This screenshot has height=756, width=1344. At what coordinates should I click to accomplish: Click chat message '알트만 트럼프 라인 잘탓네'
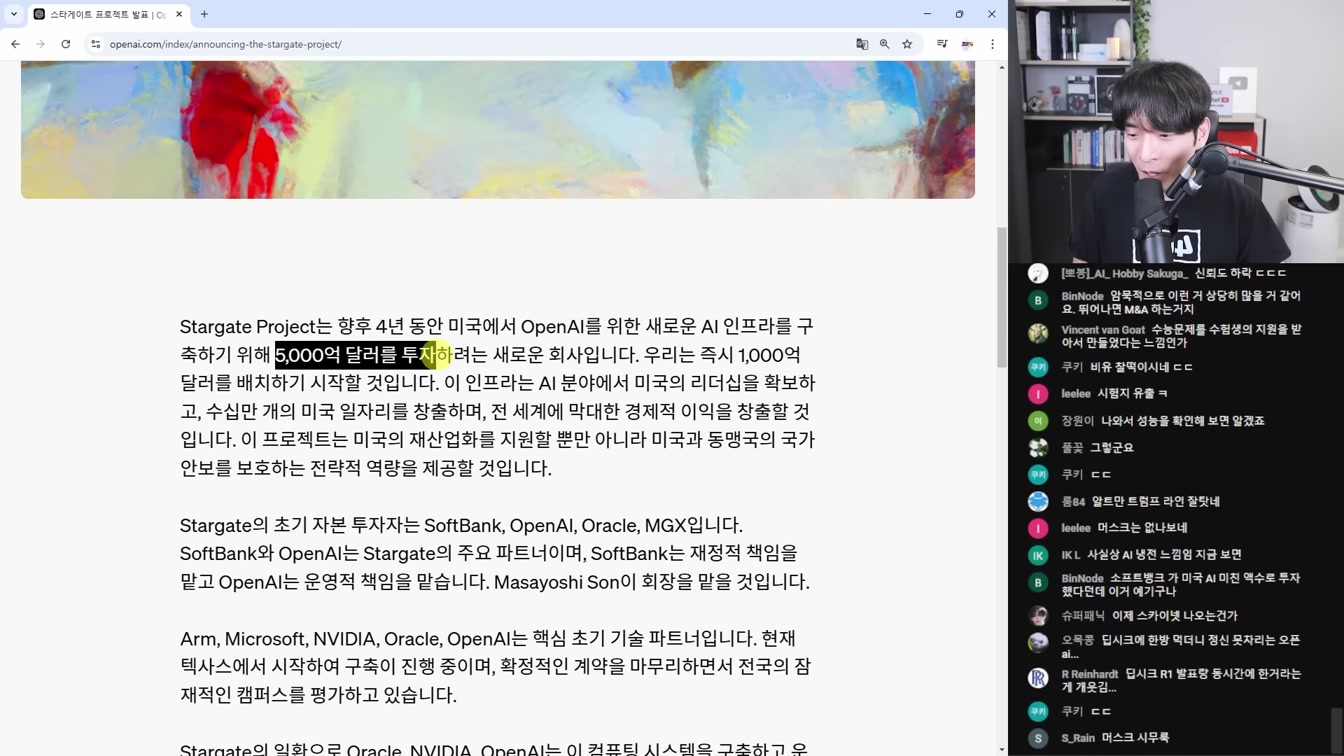[1156, 501]
